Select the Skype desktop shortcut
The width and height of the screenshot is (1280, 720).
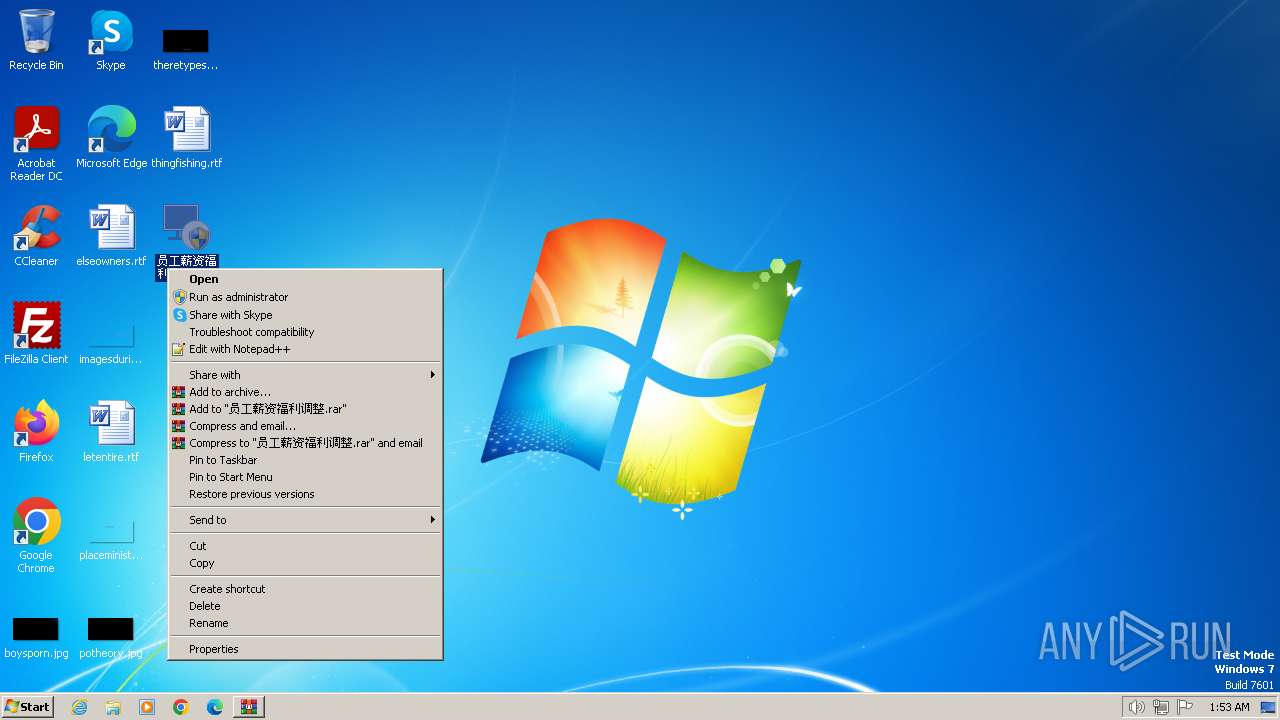click(x=111, y=40)
